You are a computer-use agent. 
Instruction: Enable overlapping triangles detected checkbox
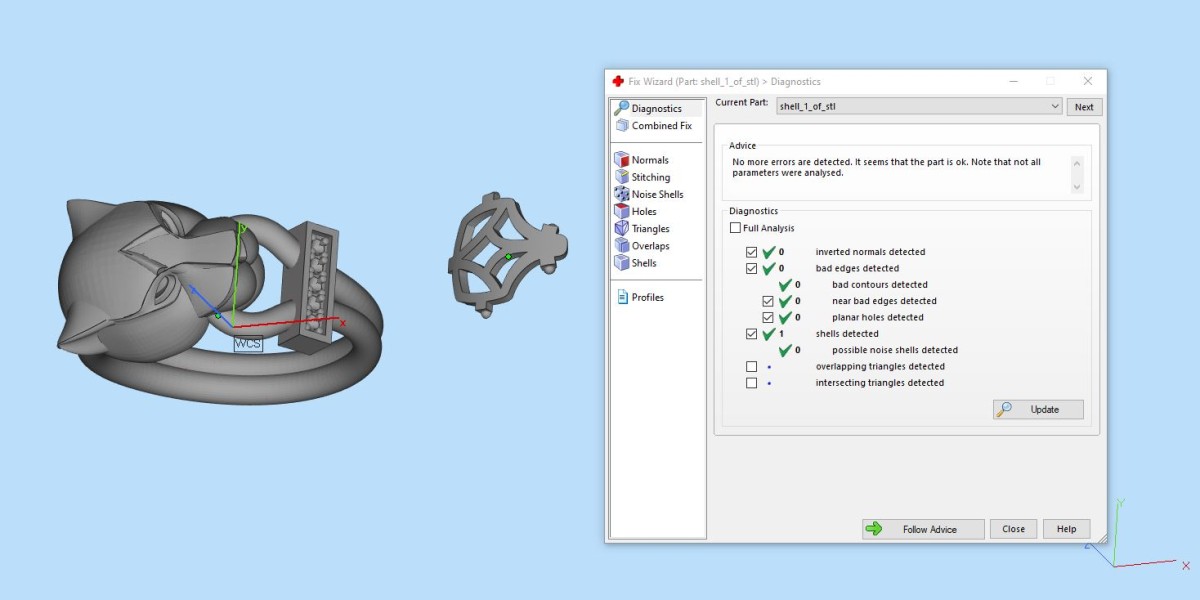[752, 367]
